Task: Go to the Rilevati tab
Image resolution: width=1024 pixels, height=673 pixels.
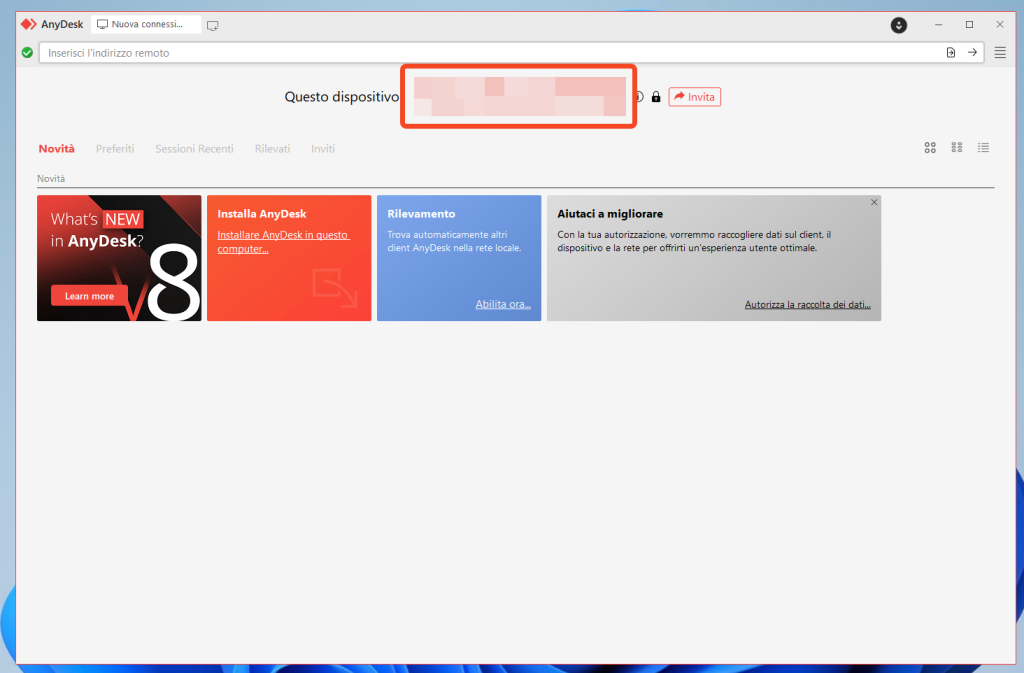Action: (x=272, y=149)
